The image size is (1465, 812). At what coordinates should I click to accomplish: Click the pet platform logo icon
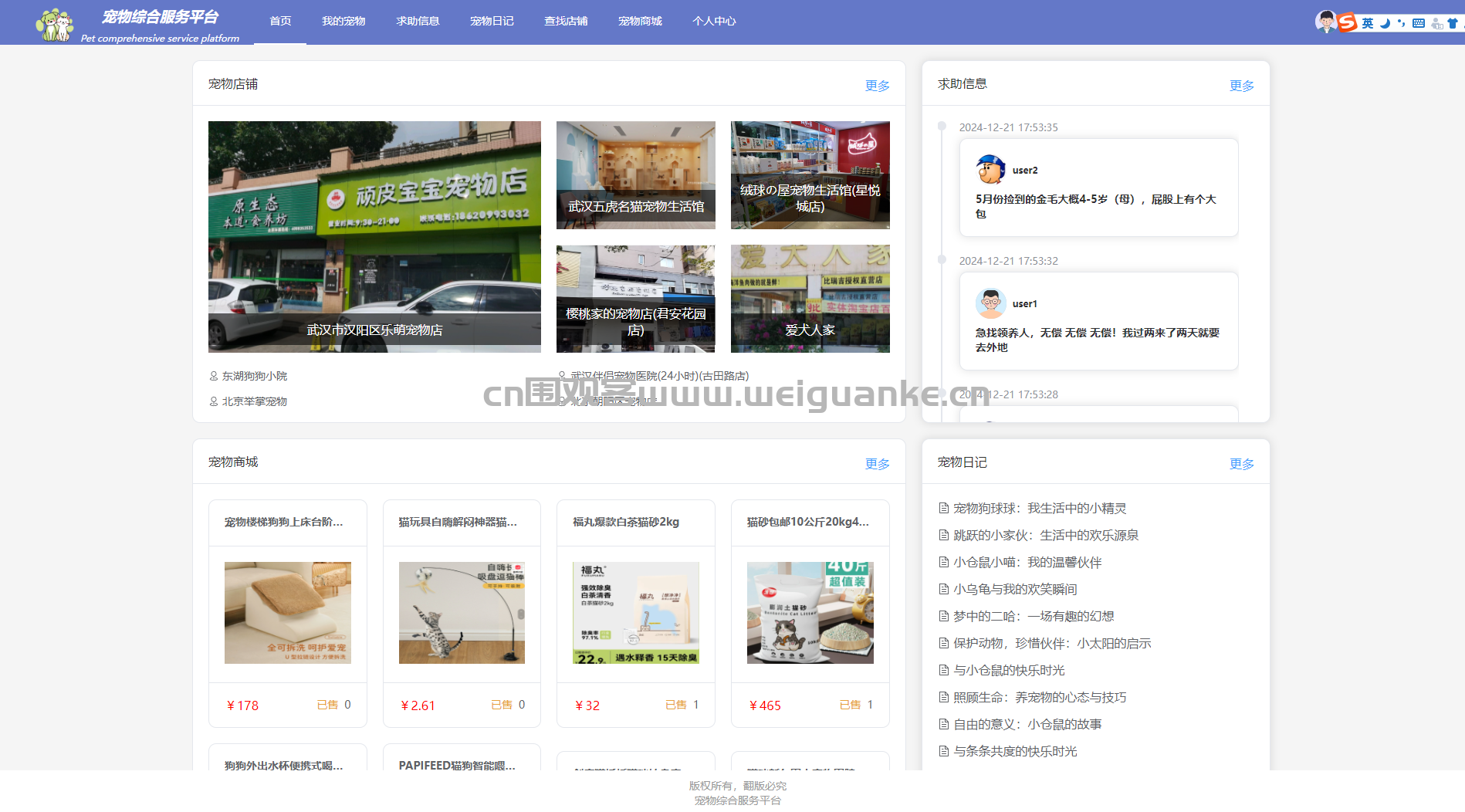[x=55, y=24]
